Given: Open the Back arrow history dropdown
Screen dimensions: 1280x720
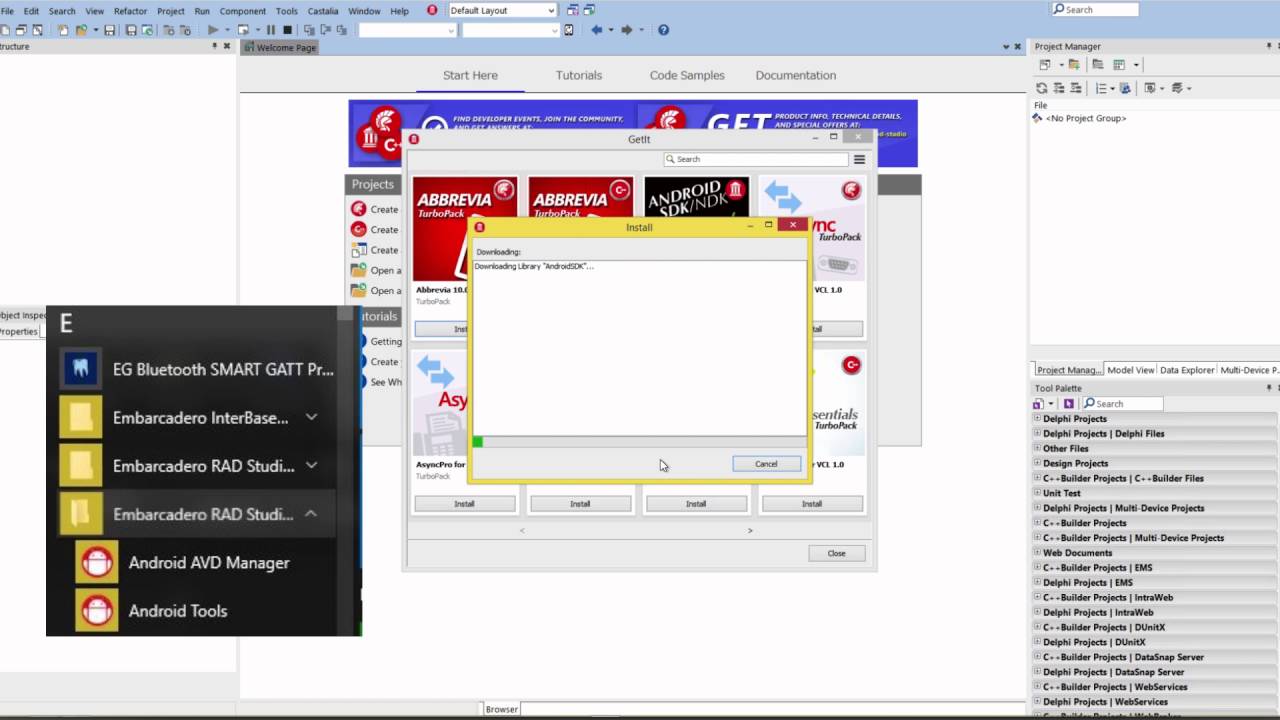Looking at the screenshot, I should [x=611, y=30].
